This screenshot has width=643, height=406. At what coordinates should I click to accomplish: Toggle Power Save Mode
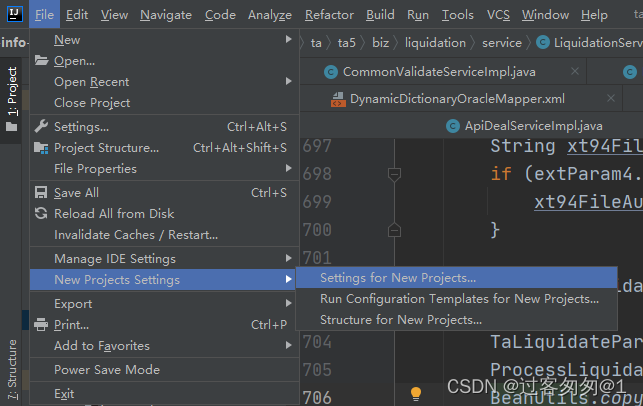164,370
